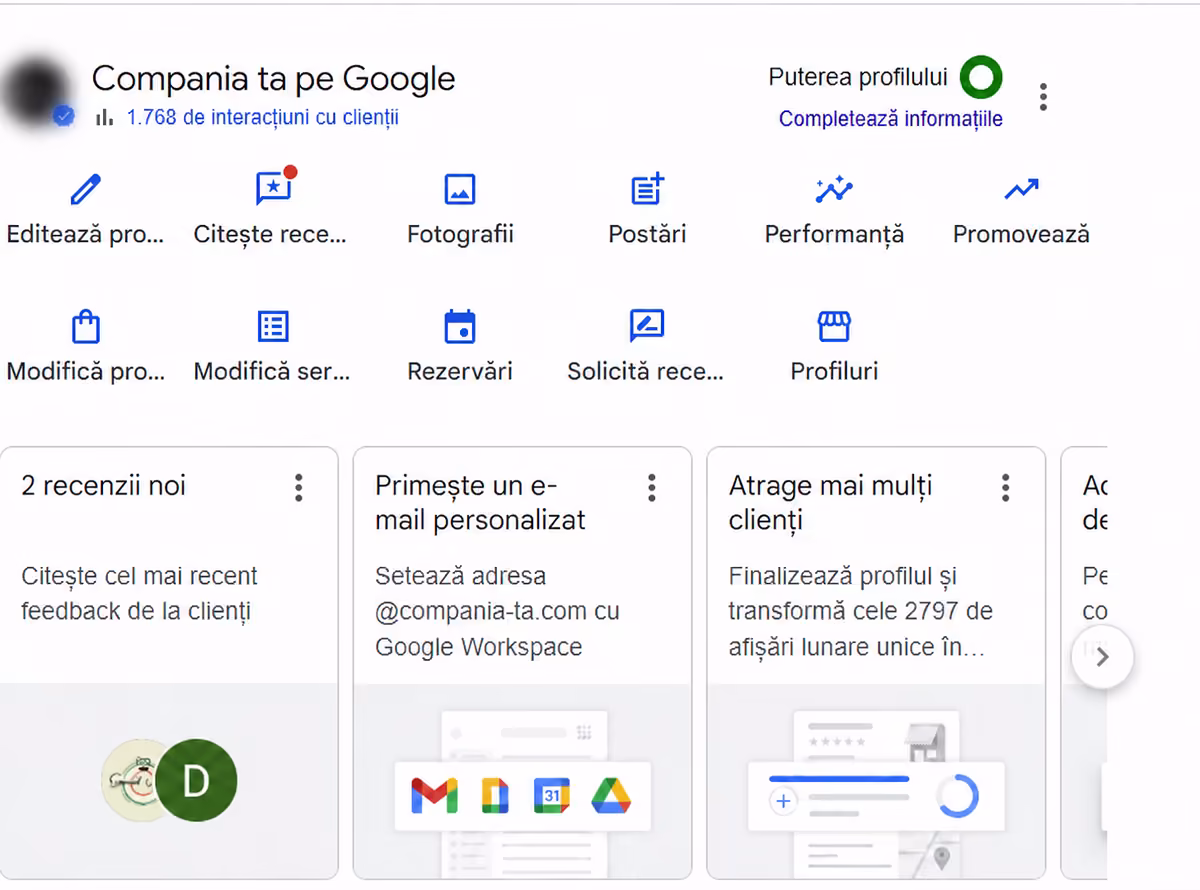Click the partially visible fourth card

pyautogui.click(x=1084, y=662)
